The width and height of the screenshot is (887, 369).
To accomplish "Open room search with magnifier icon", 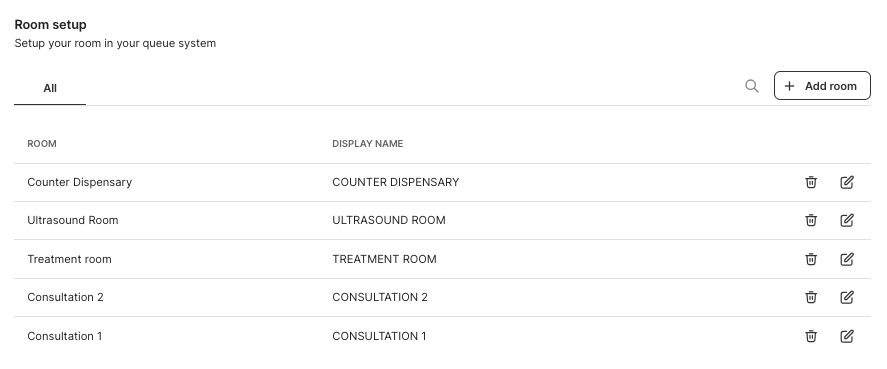I will (752, 86).
